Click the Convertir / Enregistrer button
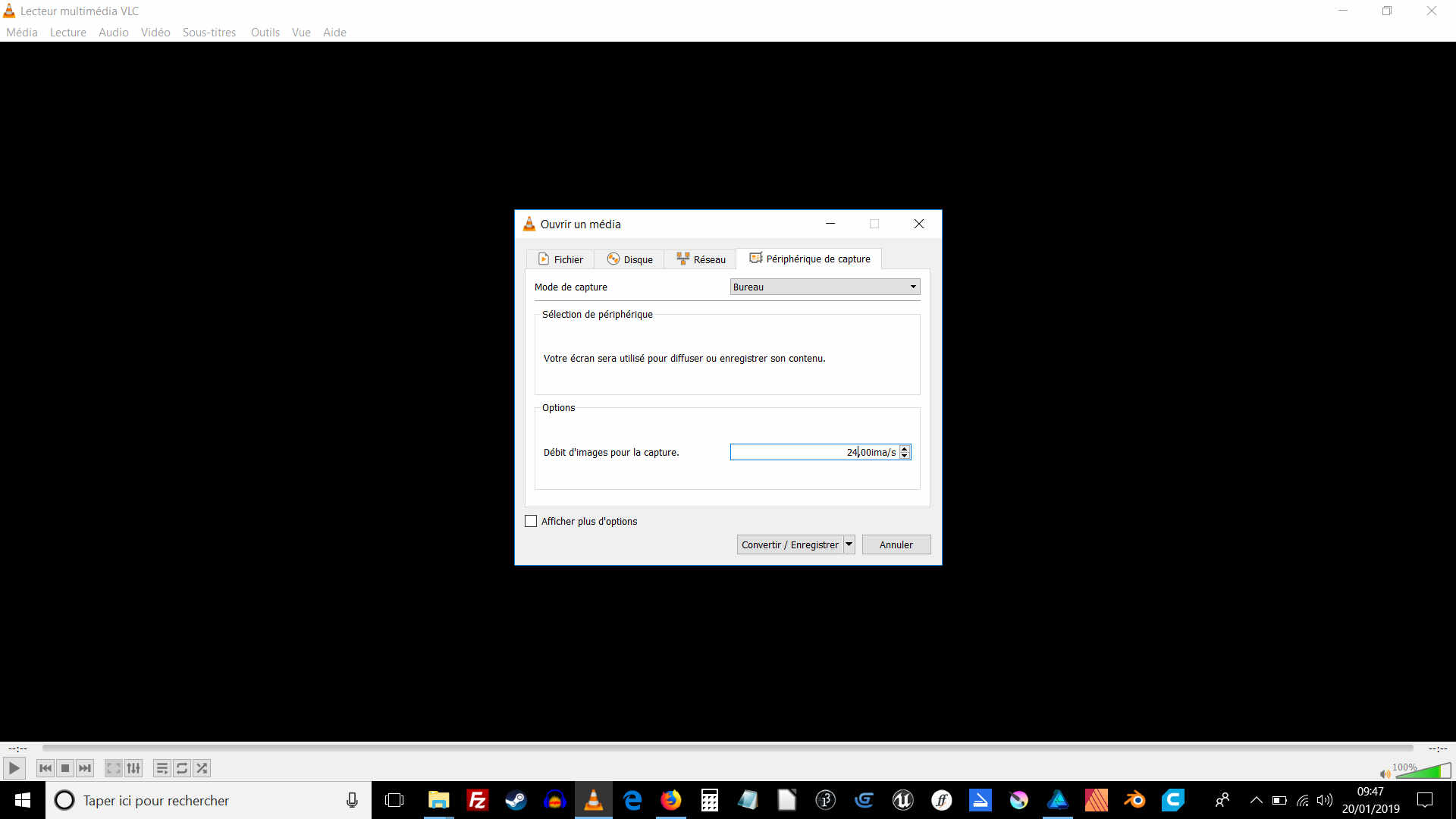The image size is (1456, 819). point(789,544)
